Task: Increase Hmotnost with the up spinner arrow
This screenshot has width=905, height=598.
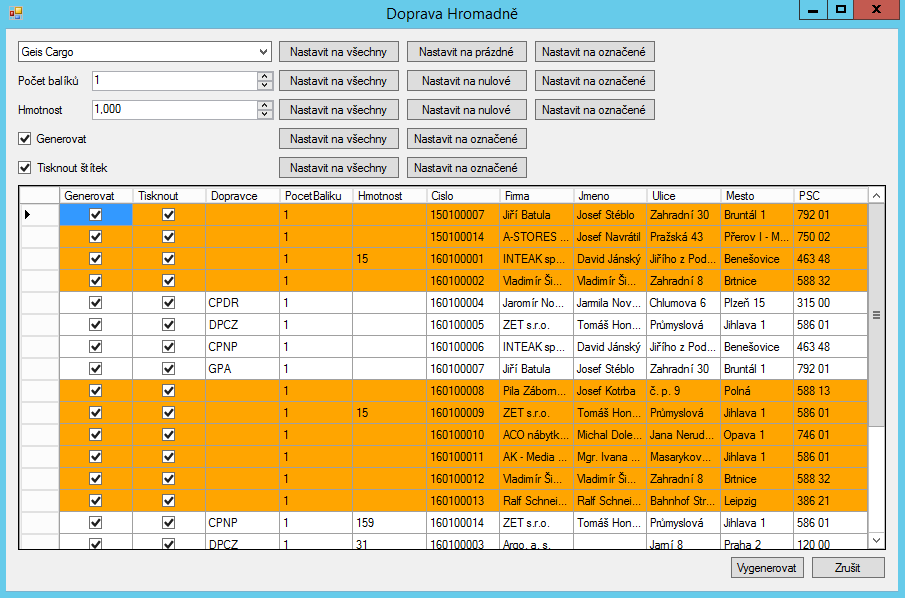Action: (264, 106)
